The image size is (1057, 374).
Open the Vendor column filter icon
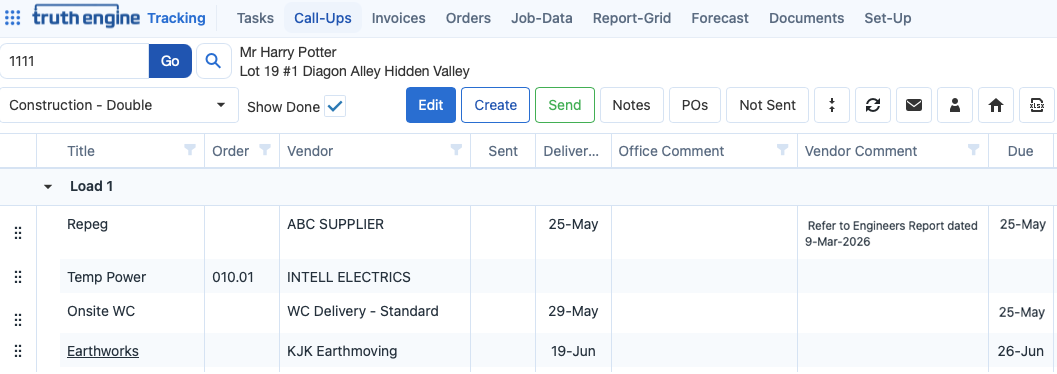(456, 150)
